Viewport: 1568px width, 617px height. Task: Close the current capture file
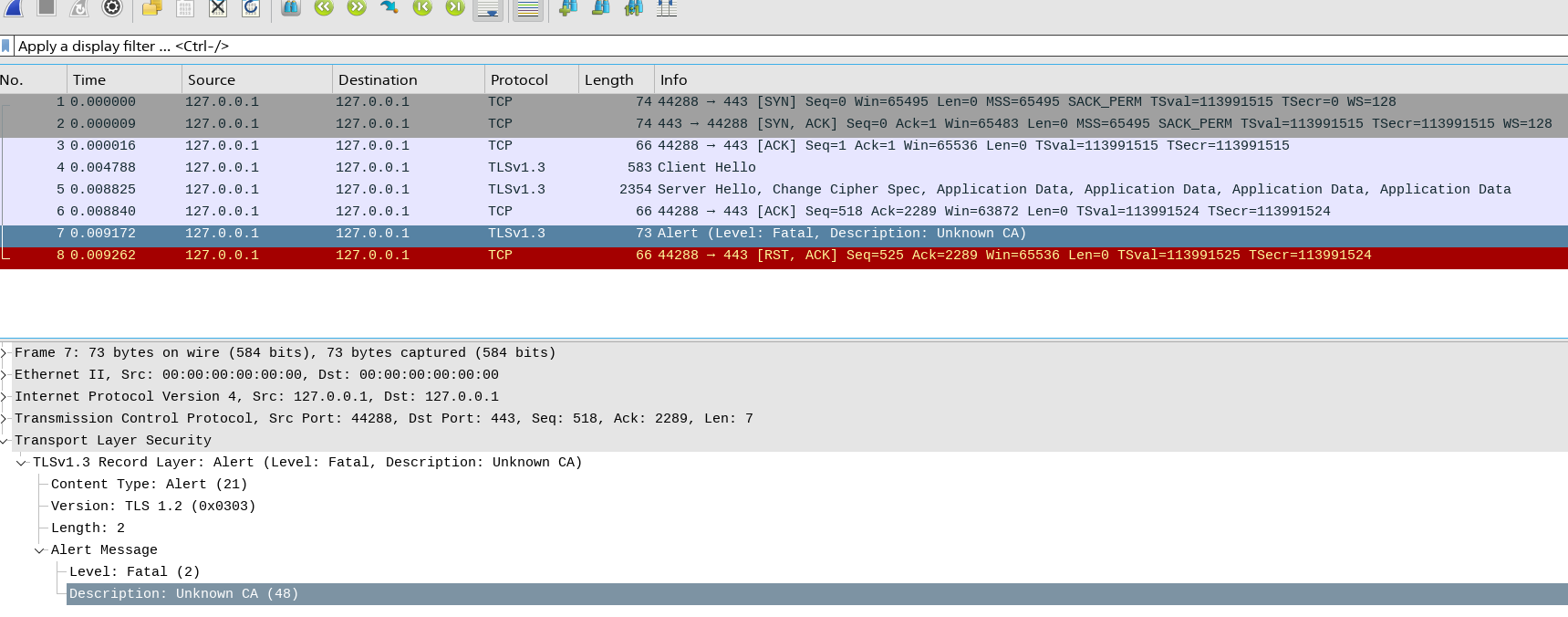218,7
